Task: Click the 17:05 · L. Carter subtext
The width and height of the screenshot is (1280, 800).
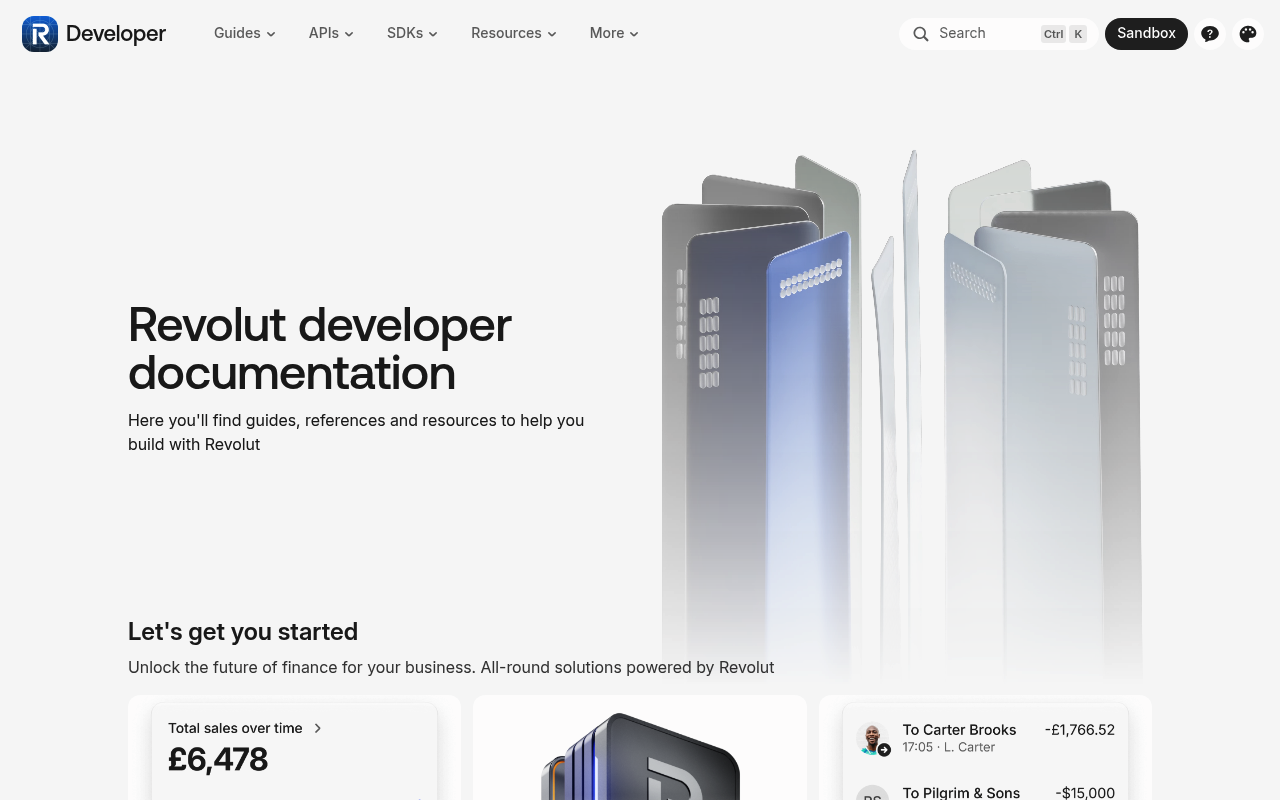Action: 949,748
